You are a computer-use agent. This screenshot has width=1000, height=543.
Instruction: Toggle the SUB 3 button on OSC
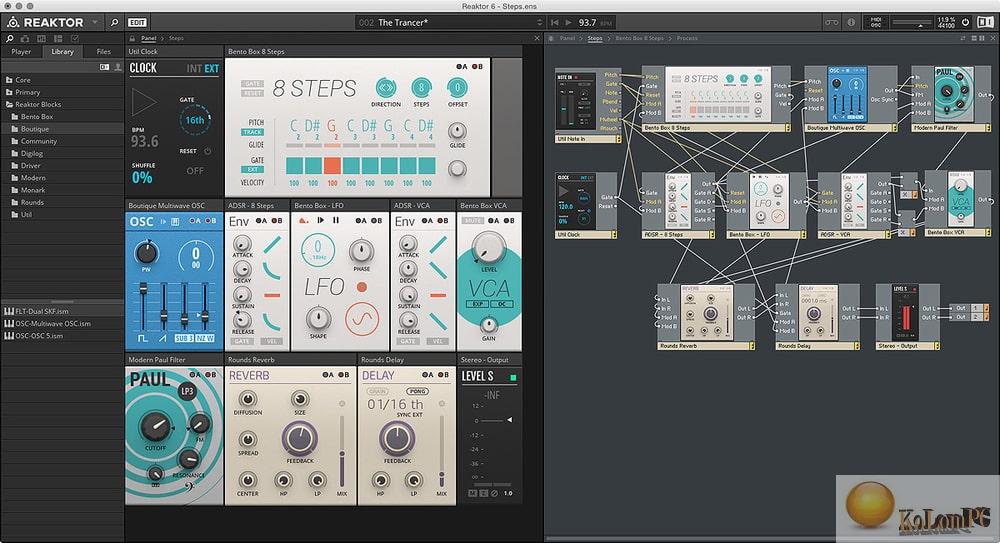[x=184, y=338]
